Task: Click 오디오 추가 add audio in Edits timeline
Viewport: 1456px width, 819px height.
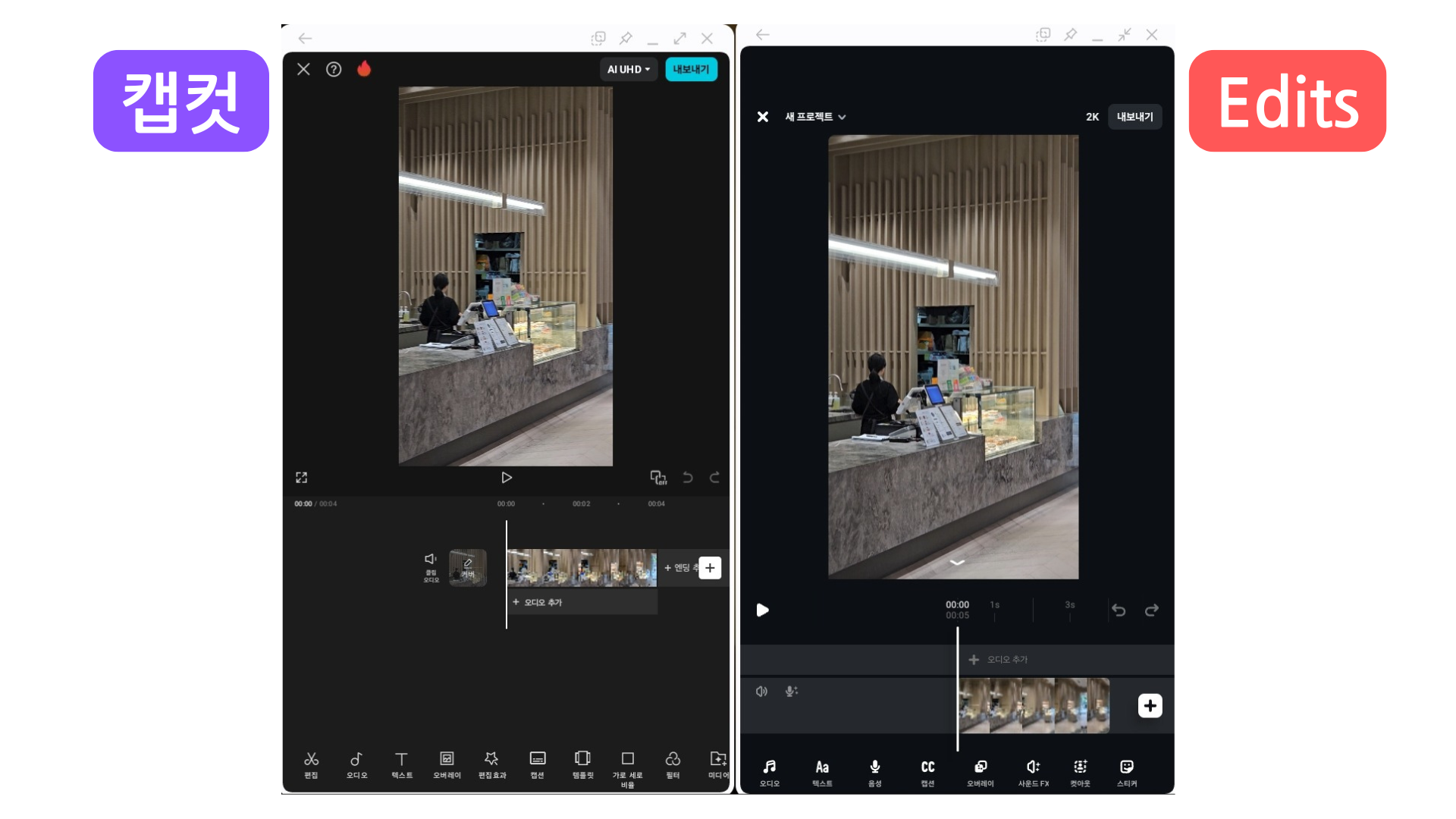Action: click(x=999, y=660)
